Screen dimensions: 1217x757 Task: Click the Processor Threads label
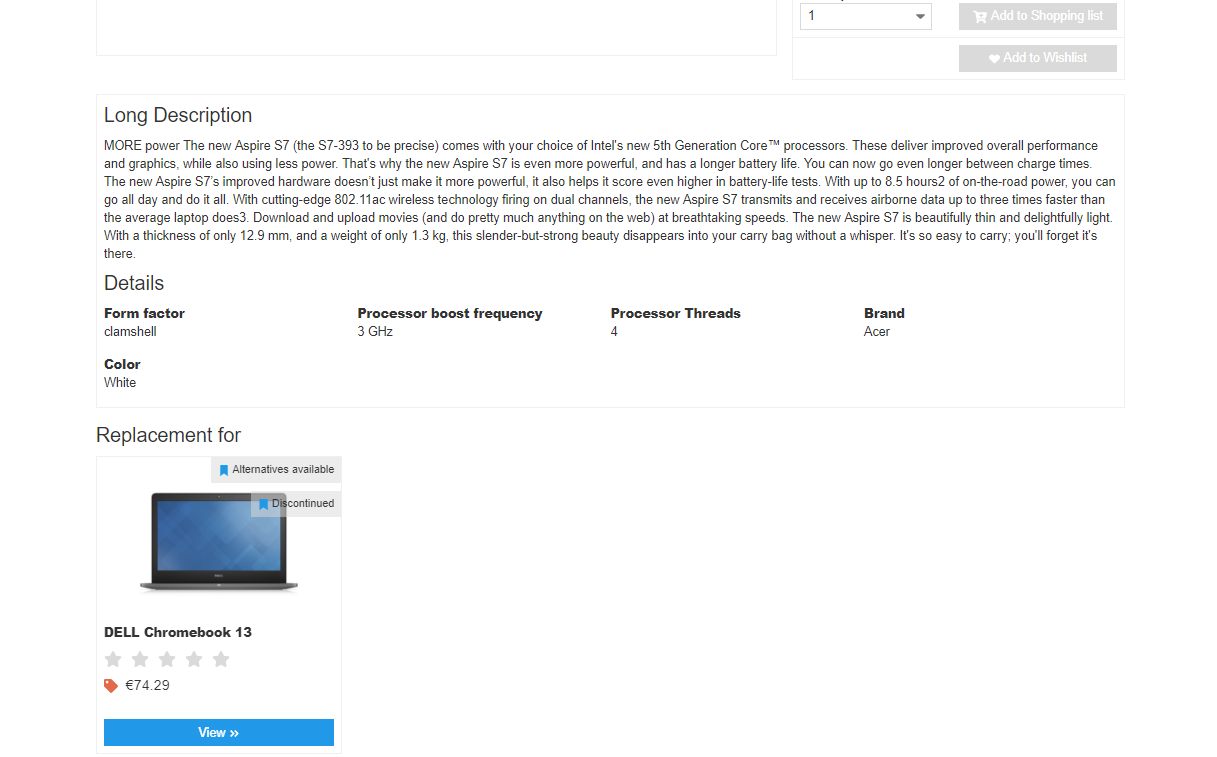(x=676, y=313)
